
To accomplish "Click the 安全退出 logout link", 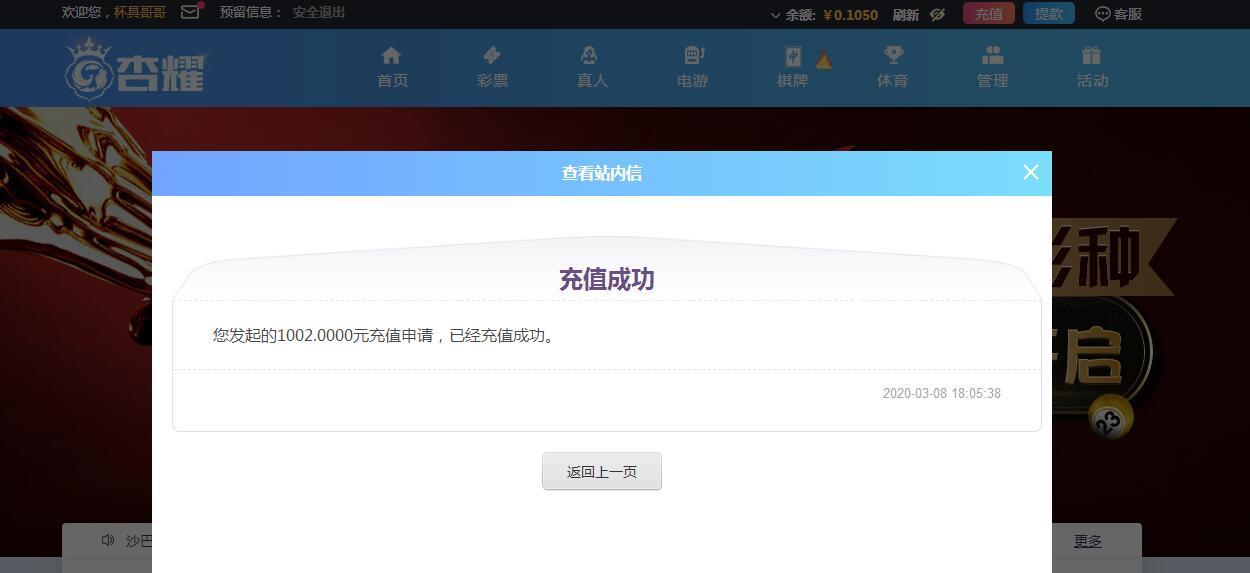I will (x=318, y=13).
